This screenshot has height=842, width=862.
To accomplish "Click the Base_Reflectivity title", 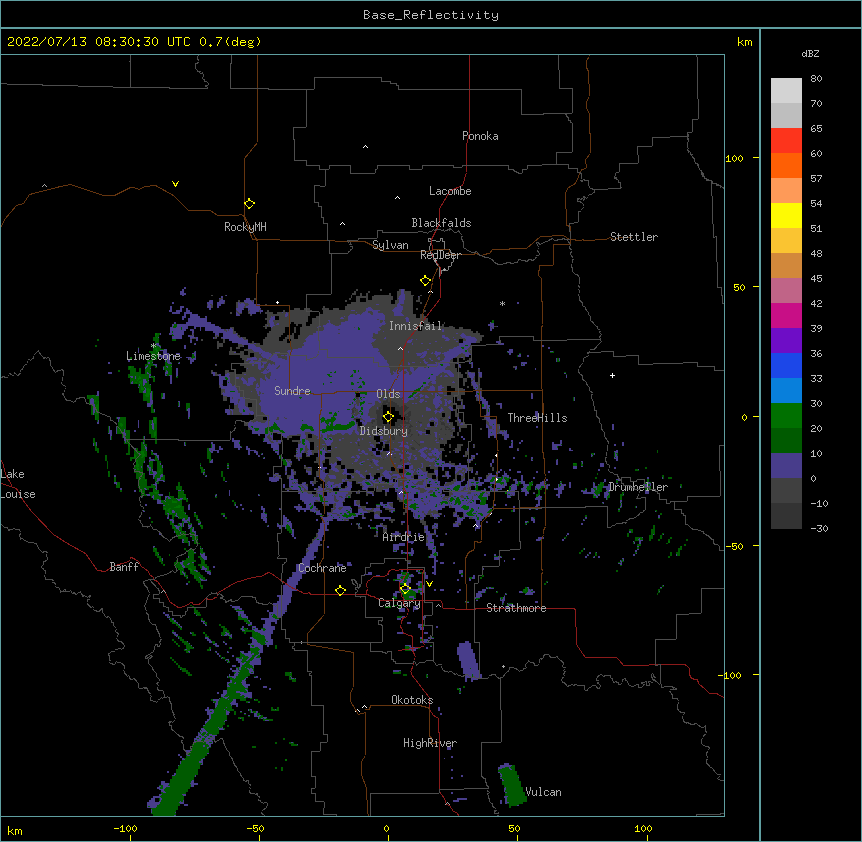I will click(x=431, y=15).
